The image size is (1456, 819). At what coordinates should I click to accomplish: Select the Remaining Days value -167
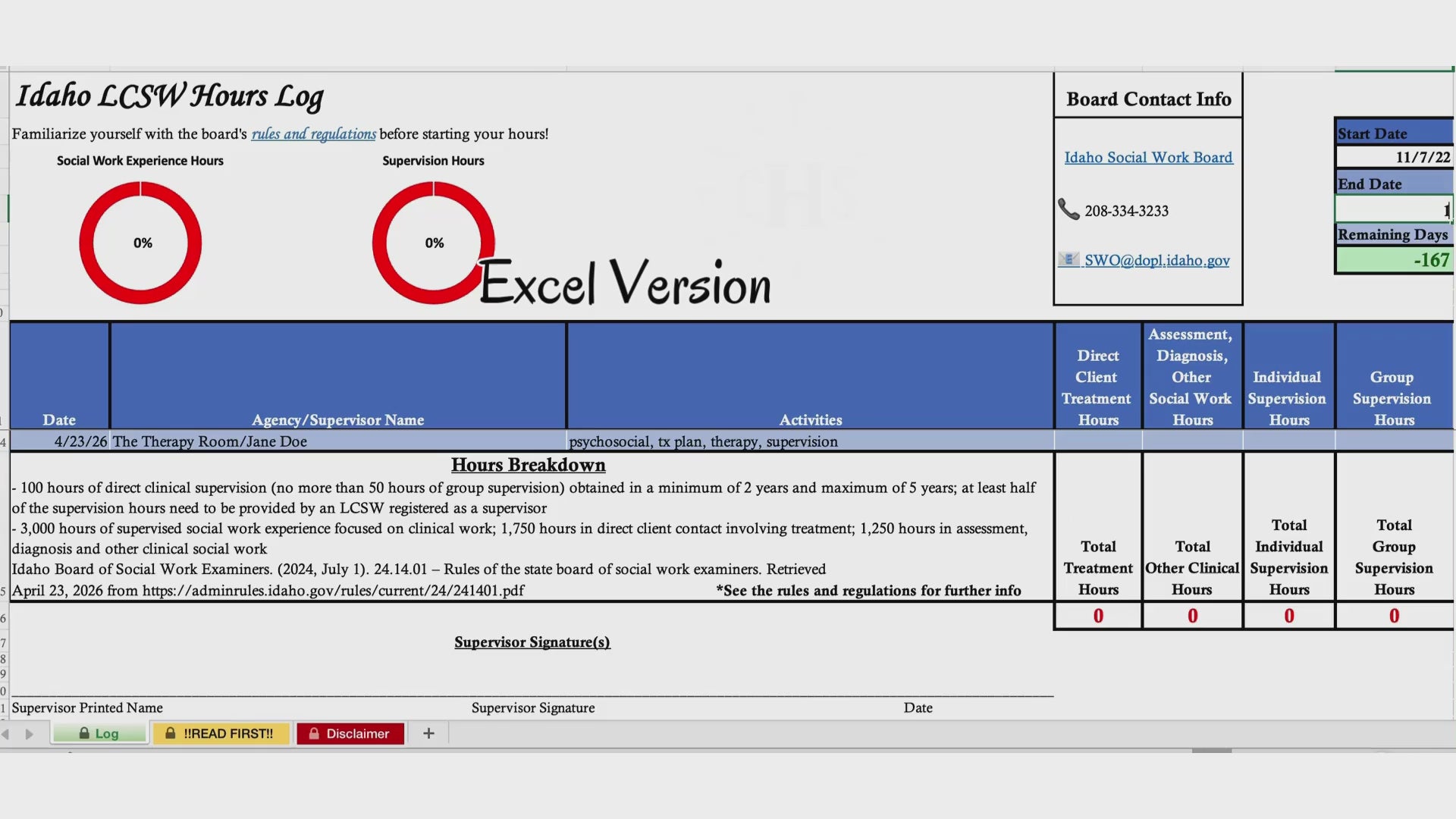pos(1394,260)
